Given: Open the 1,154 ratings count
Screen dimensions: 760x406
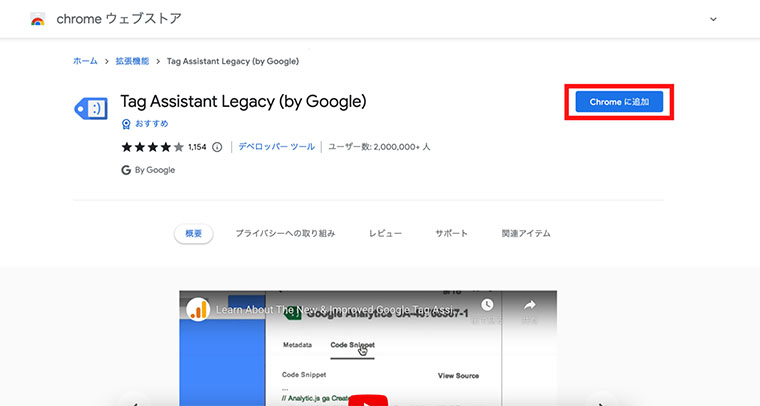Looking at the screenshot, I should (x=197, y=147).
